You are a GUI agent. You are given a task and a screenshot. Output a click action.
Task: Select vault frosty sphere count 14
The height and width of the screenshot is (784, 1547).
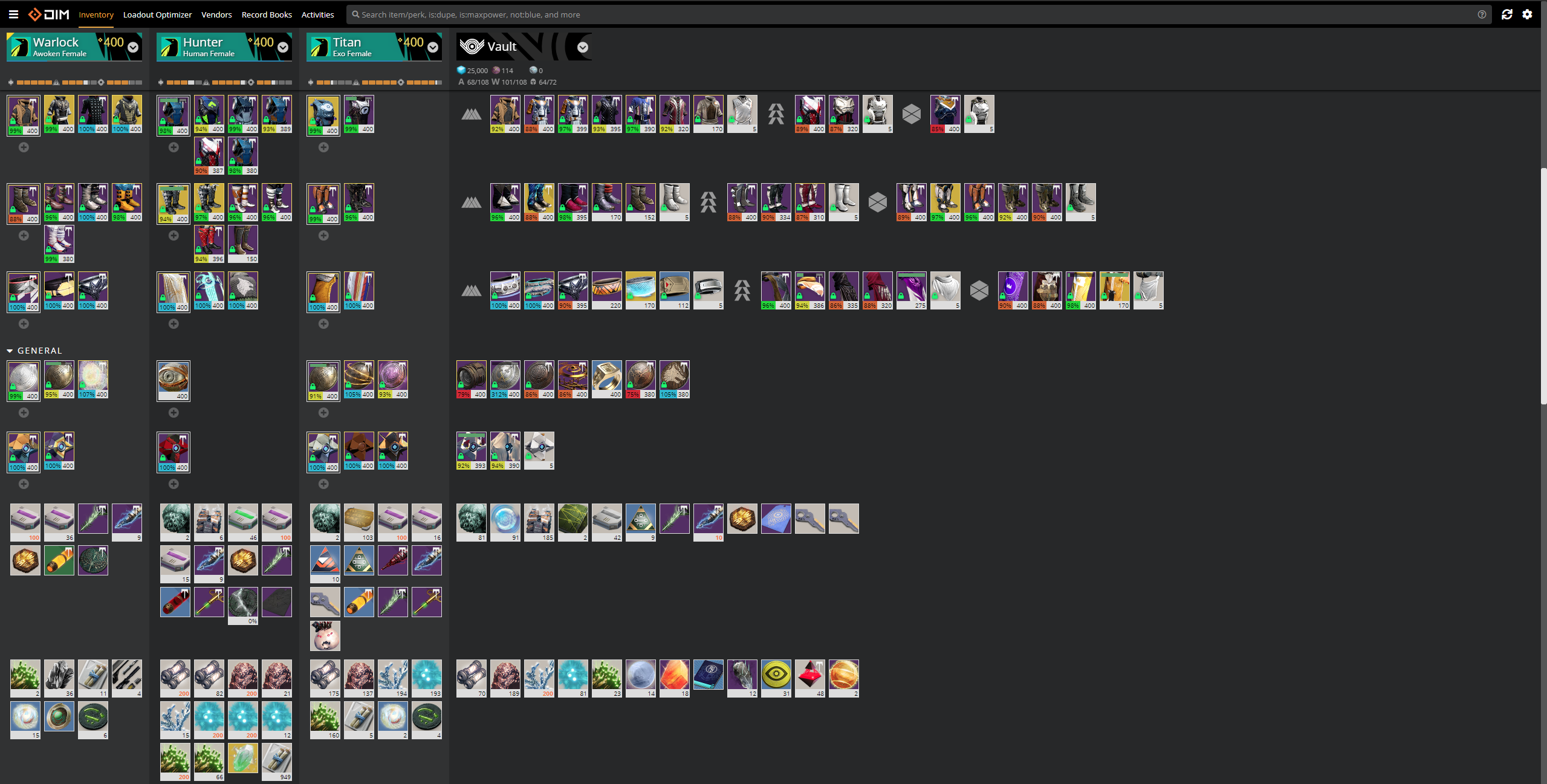tap(641, 678)
